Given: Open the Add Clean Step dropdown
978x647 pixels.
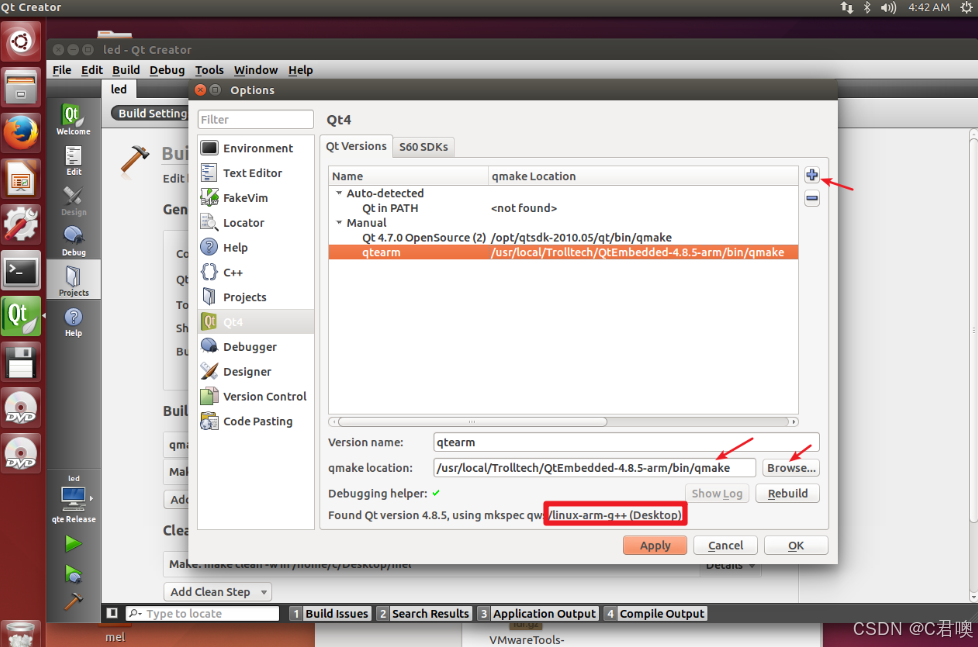Looking at the screenshot, I should coord(218,591).
